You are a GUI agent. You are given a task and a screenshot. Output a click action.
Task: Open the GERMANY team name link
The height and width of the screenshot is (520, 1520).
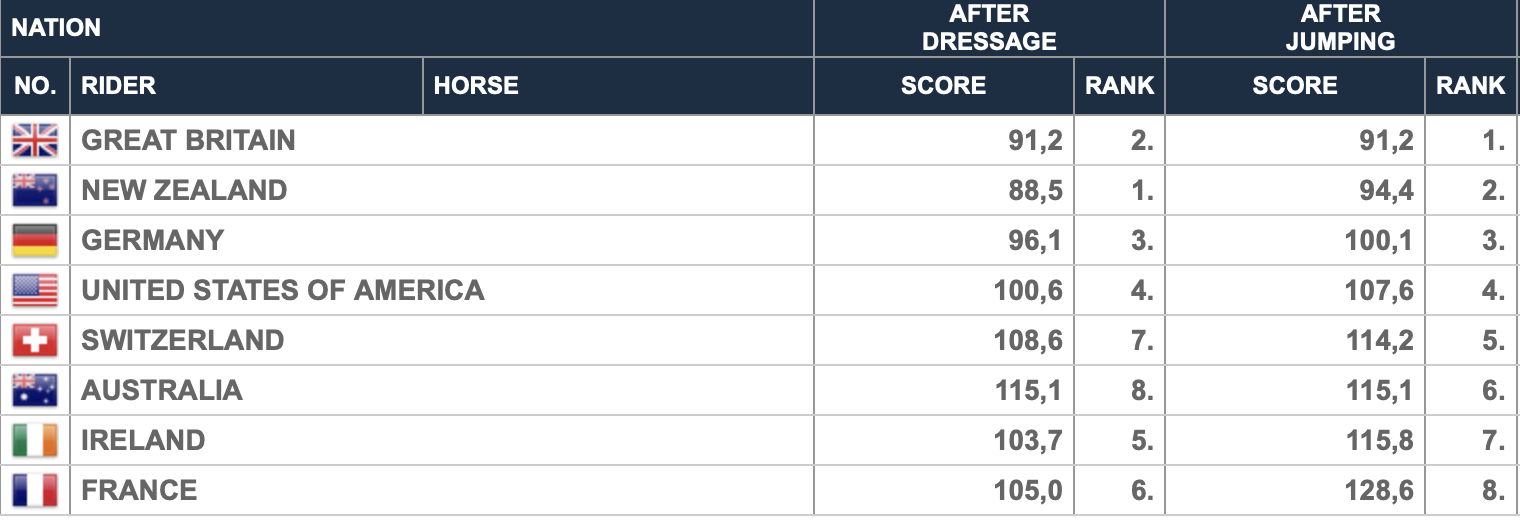click(153, 240)
